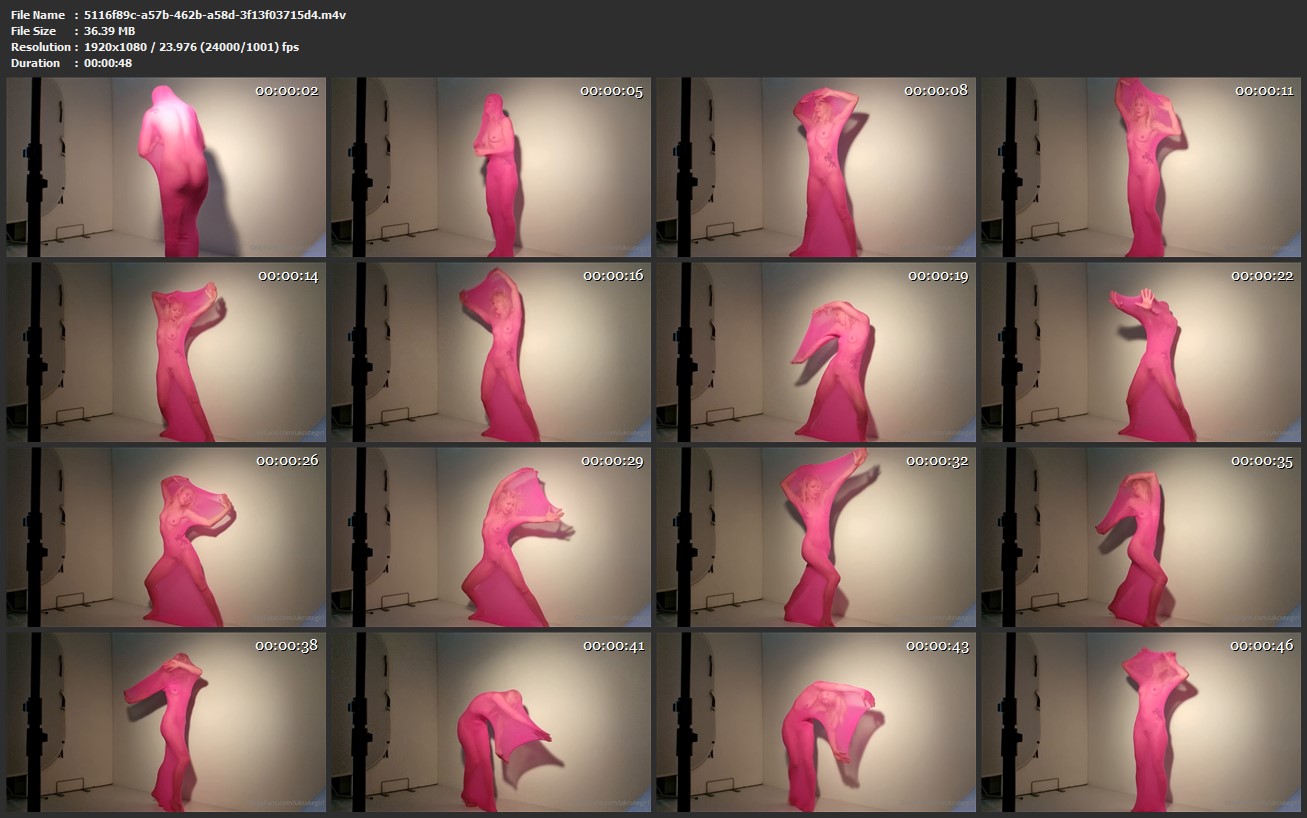Click the File Name label
The image size is (1307, 818).
(x=37, y=15)
